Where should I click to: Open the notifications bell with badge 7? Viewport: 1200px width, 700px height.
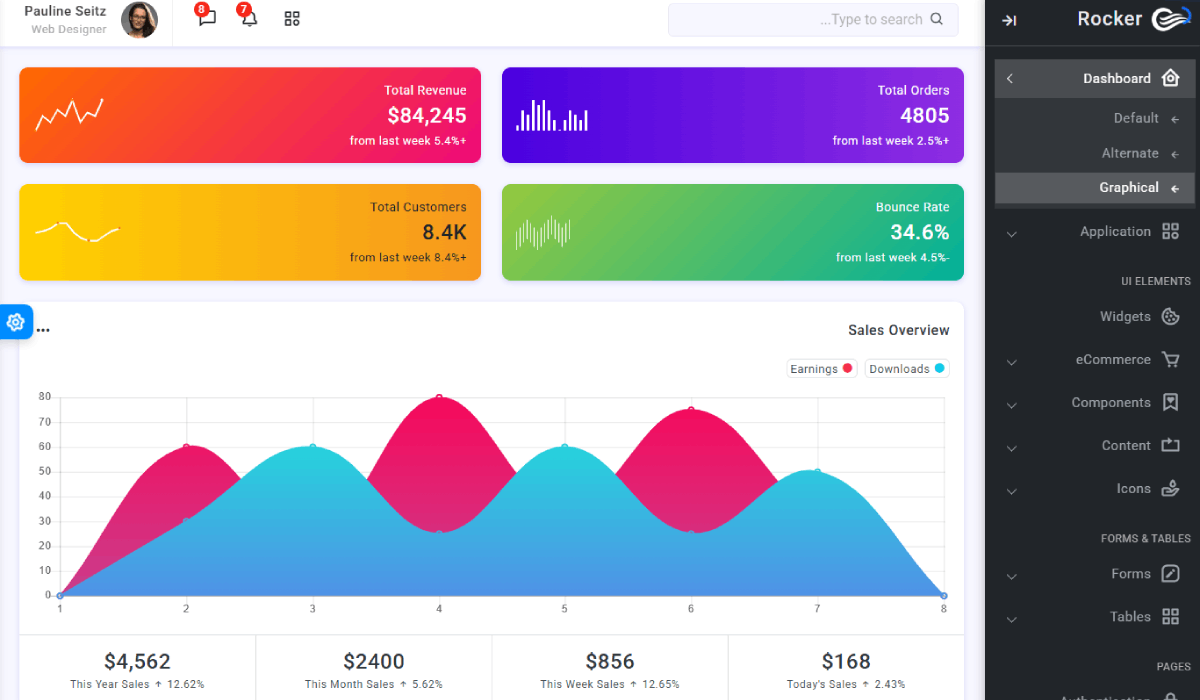click(248, 18)
